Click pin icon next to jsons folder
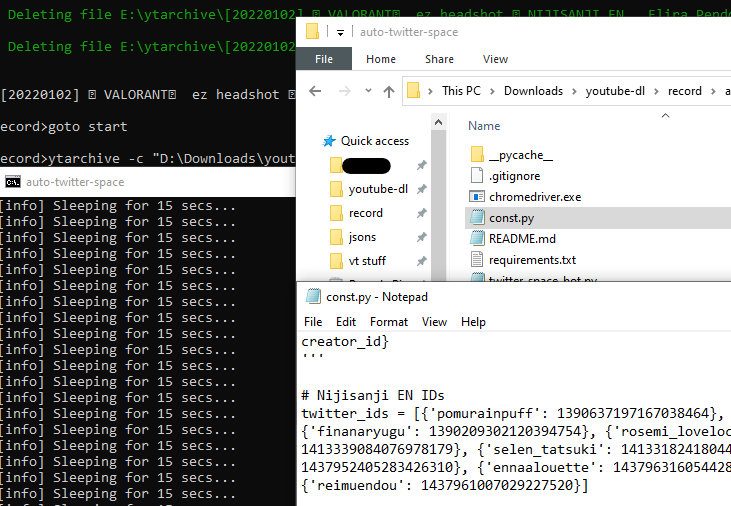This screenshot has height=506, width=731. pyautogui.click(x=421, y=237)
